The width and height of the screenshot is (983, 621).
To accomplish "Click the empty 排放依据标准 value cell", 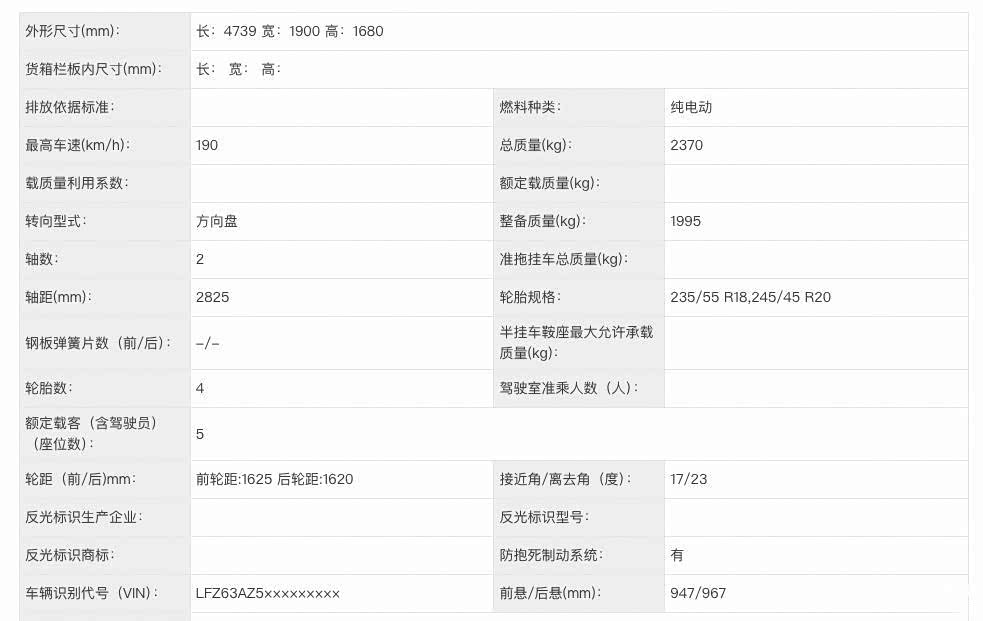I will click(340, 107).
